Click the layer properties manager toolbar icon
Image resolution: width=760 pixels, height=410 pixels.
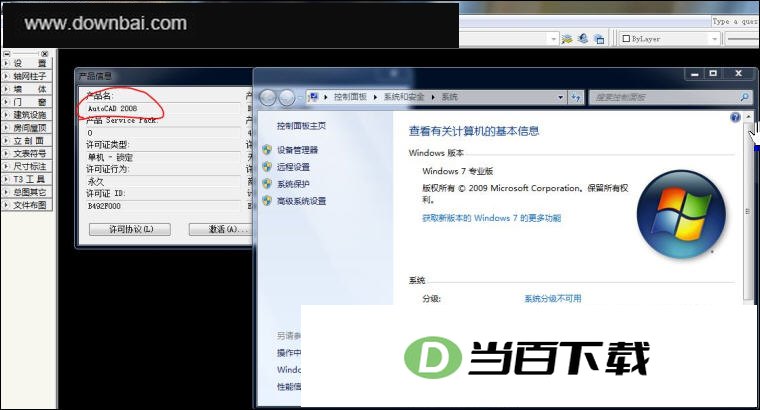tap(567, 39)
